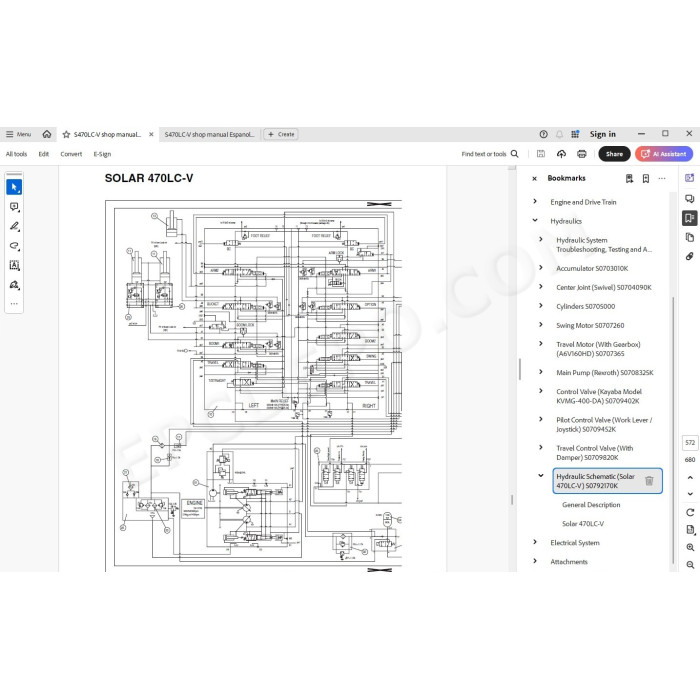
Task: Print the document
Action: 581,154
